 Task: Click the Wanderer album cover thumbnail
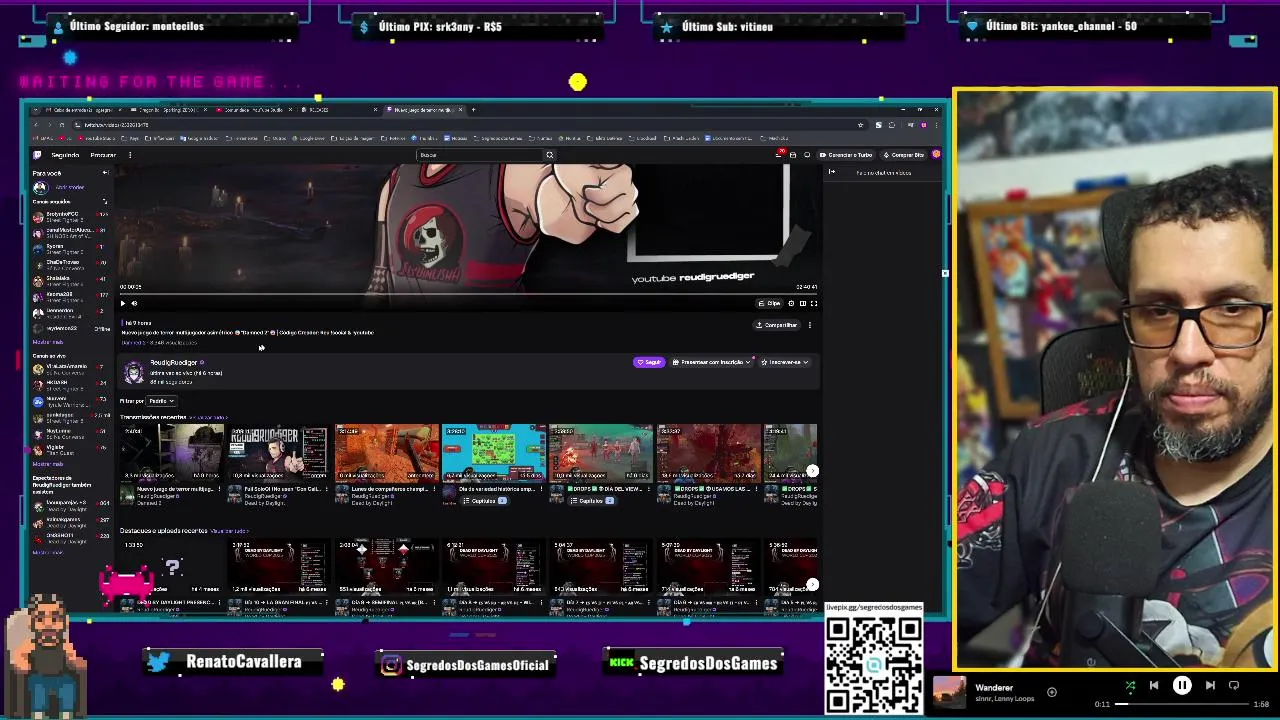click(x=949, y=692)
